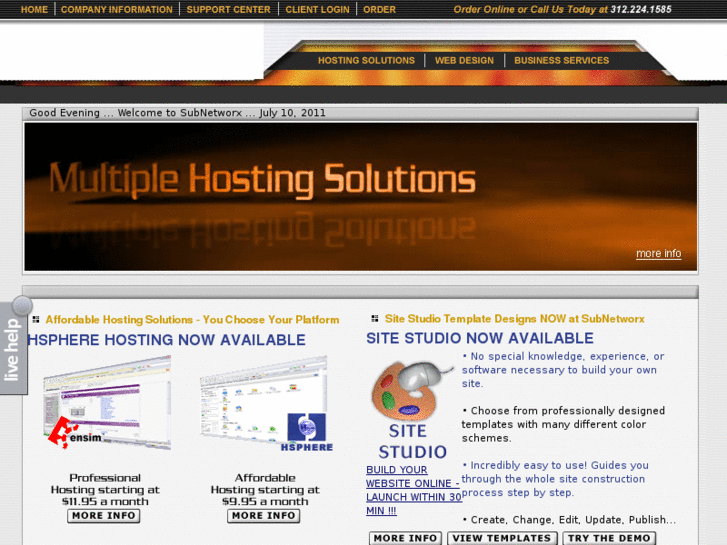Open the BUSINESS SERVICES tab
Viewport: 727px width, 545px height.
[x=561, y=60]
